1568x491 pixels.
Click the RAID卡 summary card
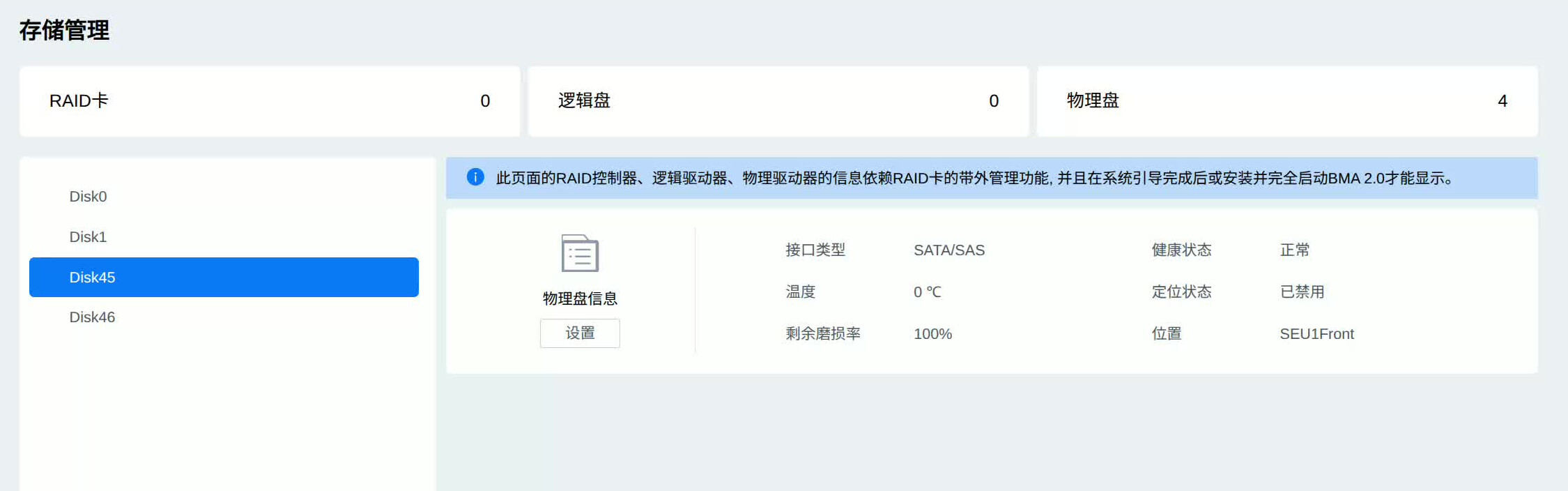click(270, 101)
